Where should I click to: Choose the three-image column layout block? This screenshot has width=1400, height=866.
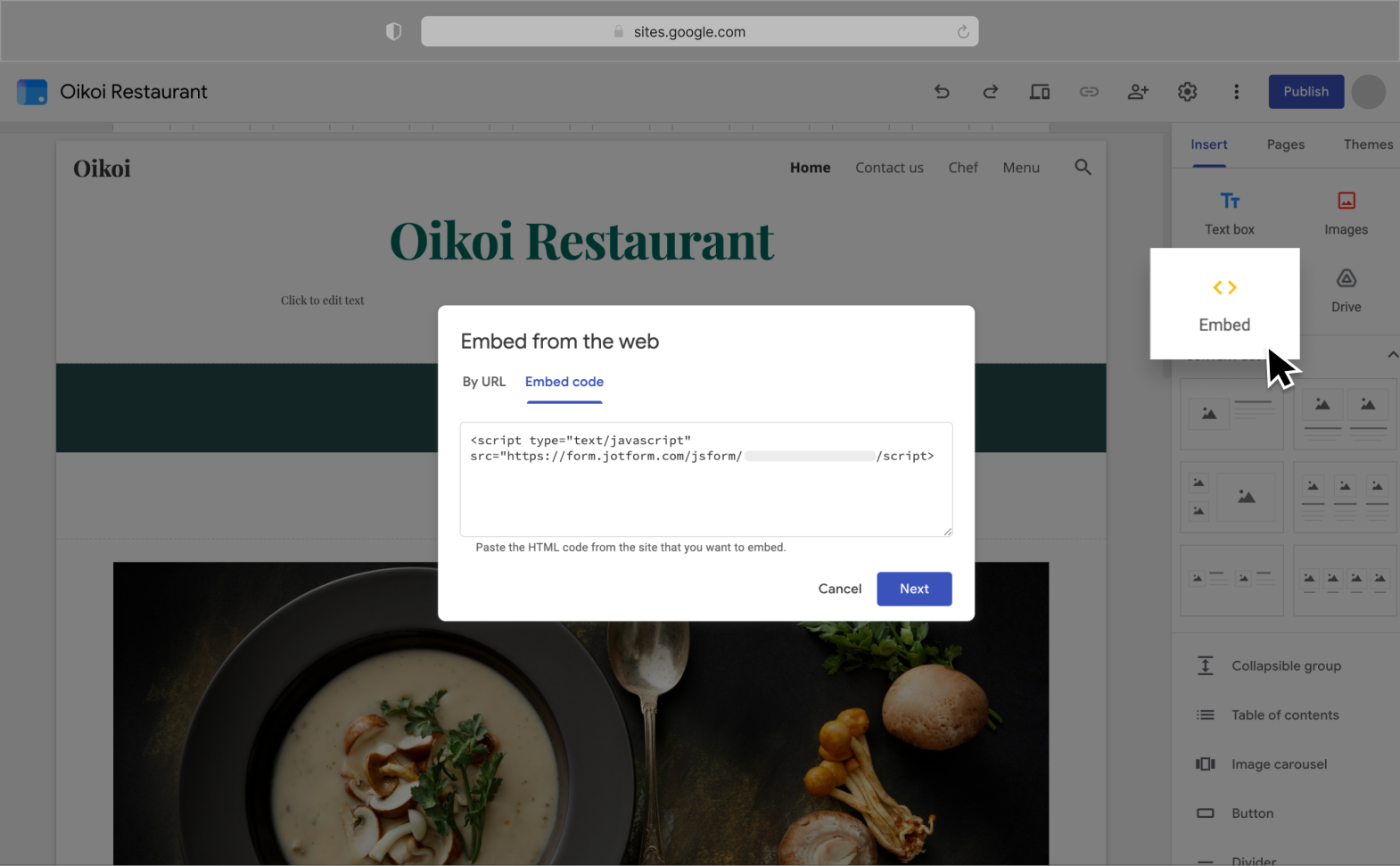click(x=1345, y=498)
